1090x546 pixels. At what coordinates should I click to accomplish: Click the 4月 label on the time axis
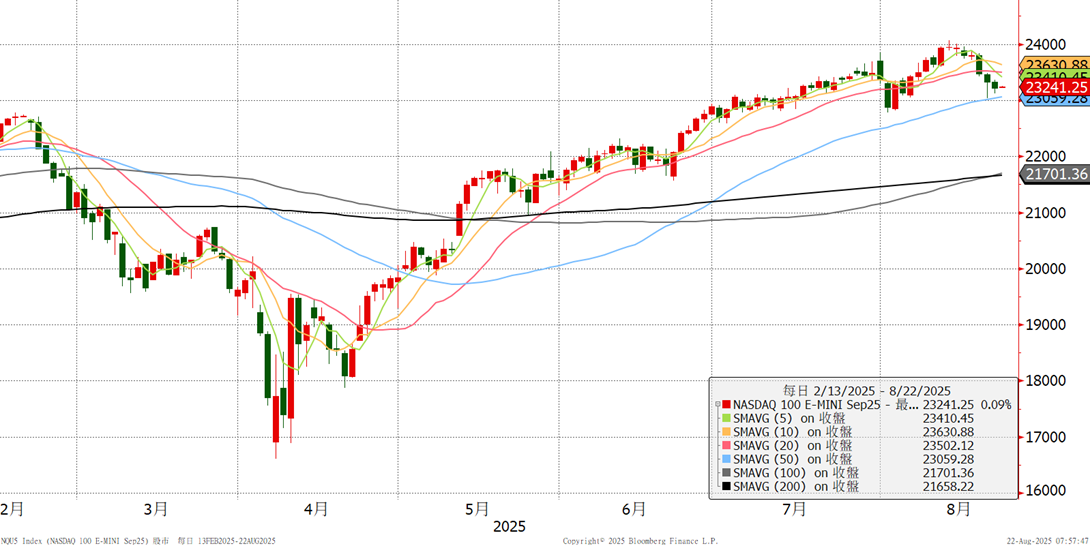tap(316, 509)
